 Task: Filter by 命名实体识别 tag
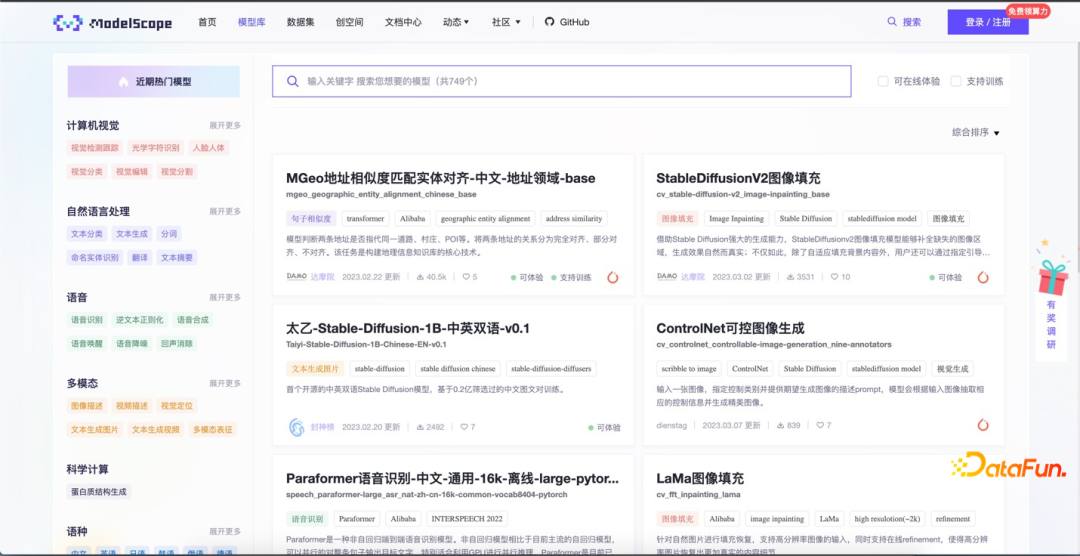pyautogui.click(x=95, y=258)
